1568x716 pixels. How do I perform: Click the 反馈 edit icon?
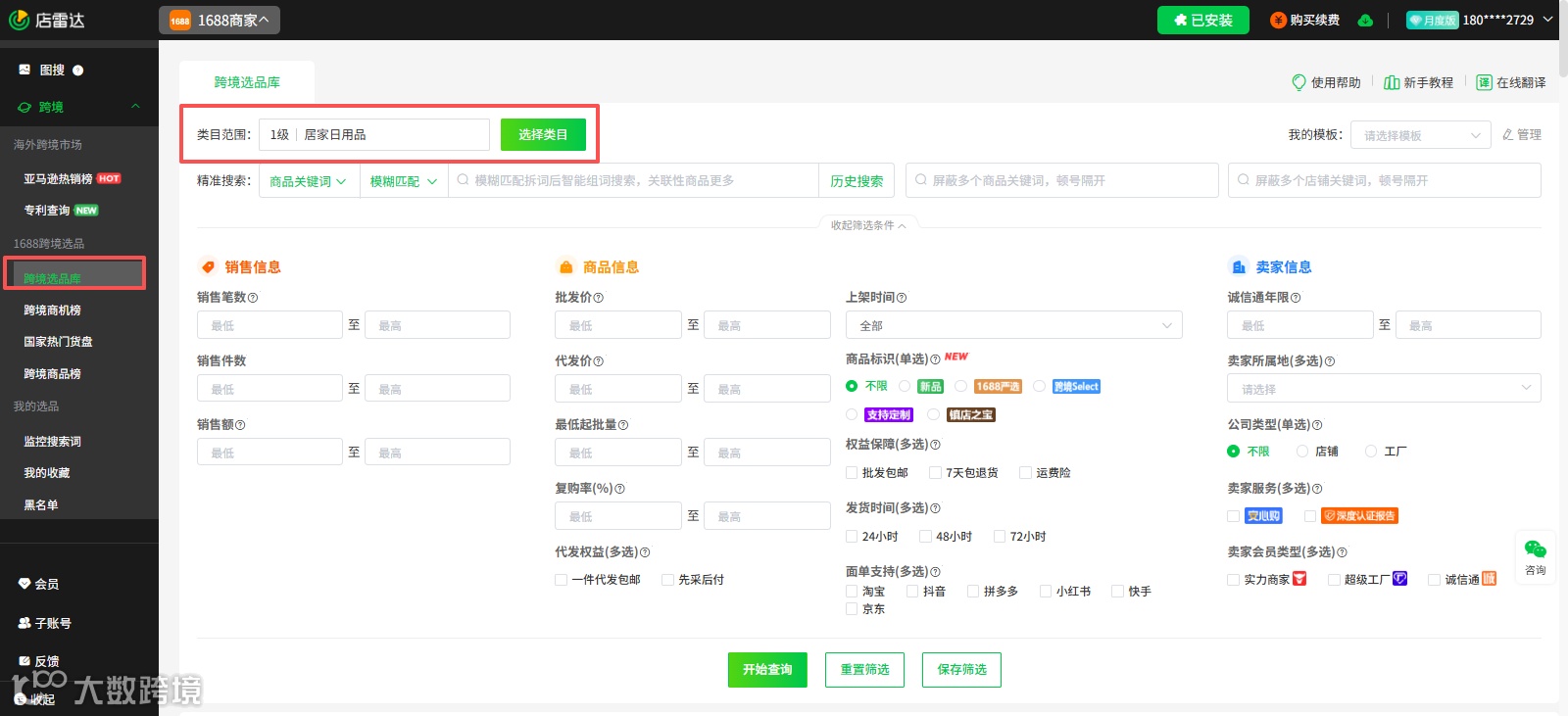24,661
